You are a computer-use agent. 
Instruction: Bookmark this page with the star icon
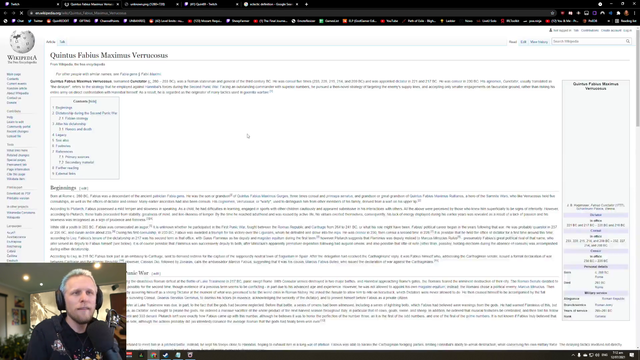[552, 13]
